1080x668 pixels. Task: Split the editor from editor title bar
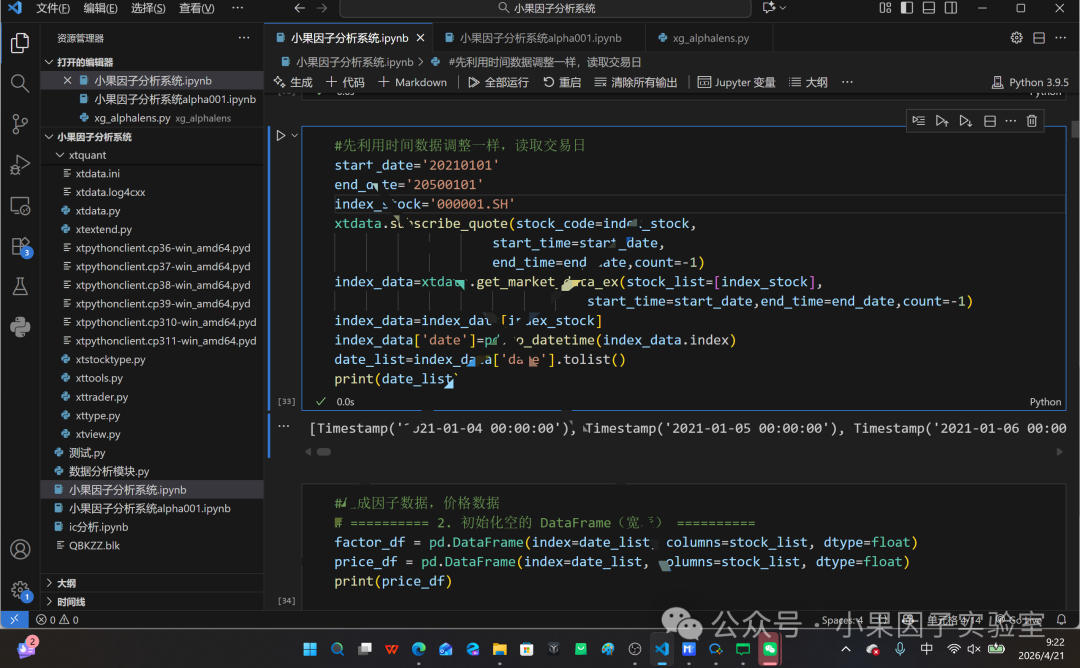[1039, 38]
